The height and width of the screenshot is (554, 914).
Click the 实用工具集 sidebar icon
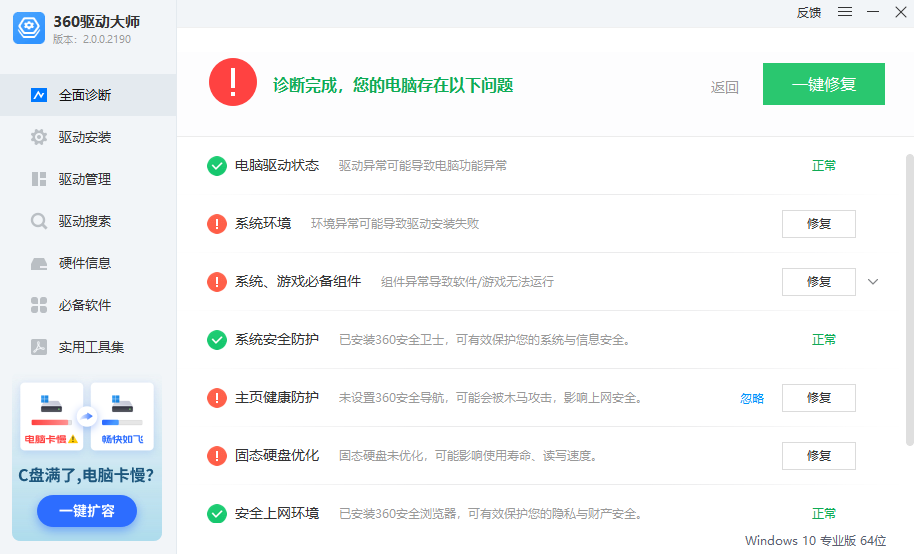point(39,347)
